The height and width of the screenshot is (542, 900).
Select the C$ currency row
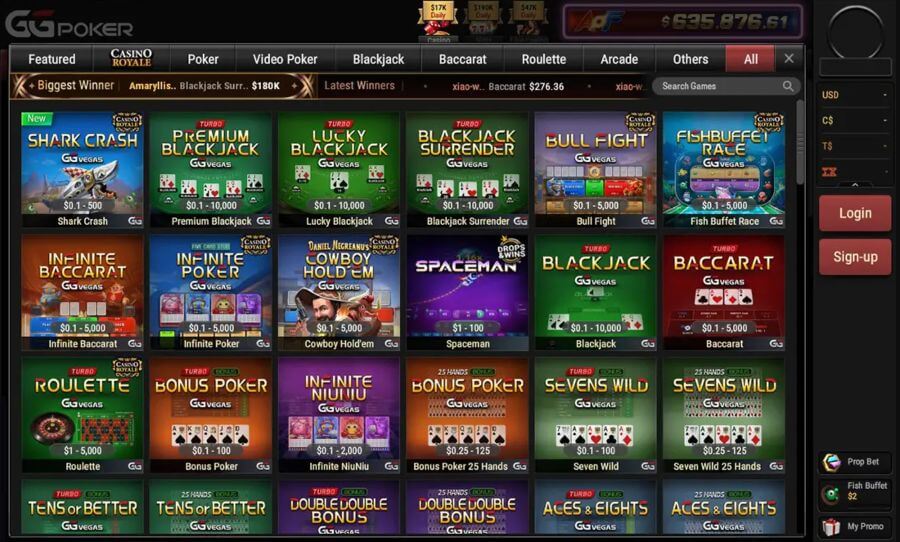click(x=854, y=121)
